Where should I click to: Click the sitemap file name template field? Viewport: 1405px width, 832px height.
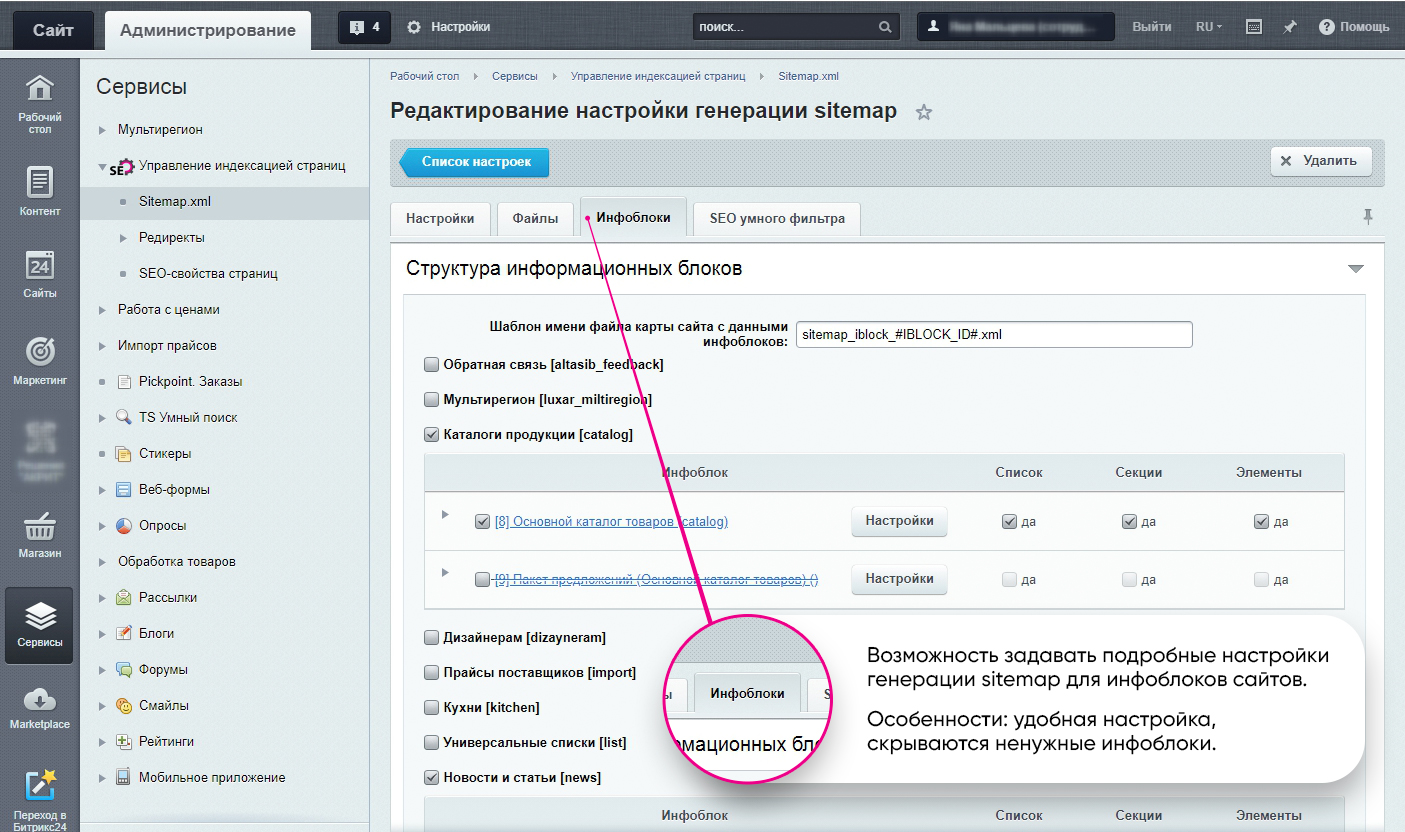tap(993, 335)
